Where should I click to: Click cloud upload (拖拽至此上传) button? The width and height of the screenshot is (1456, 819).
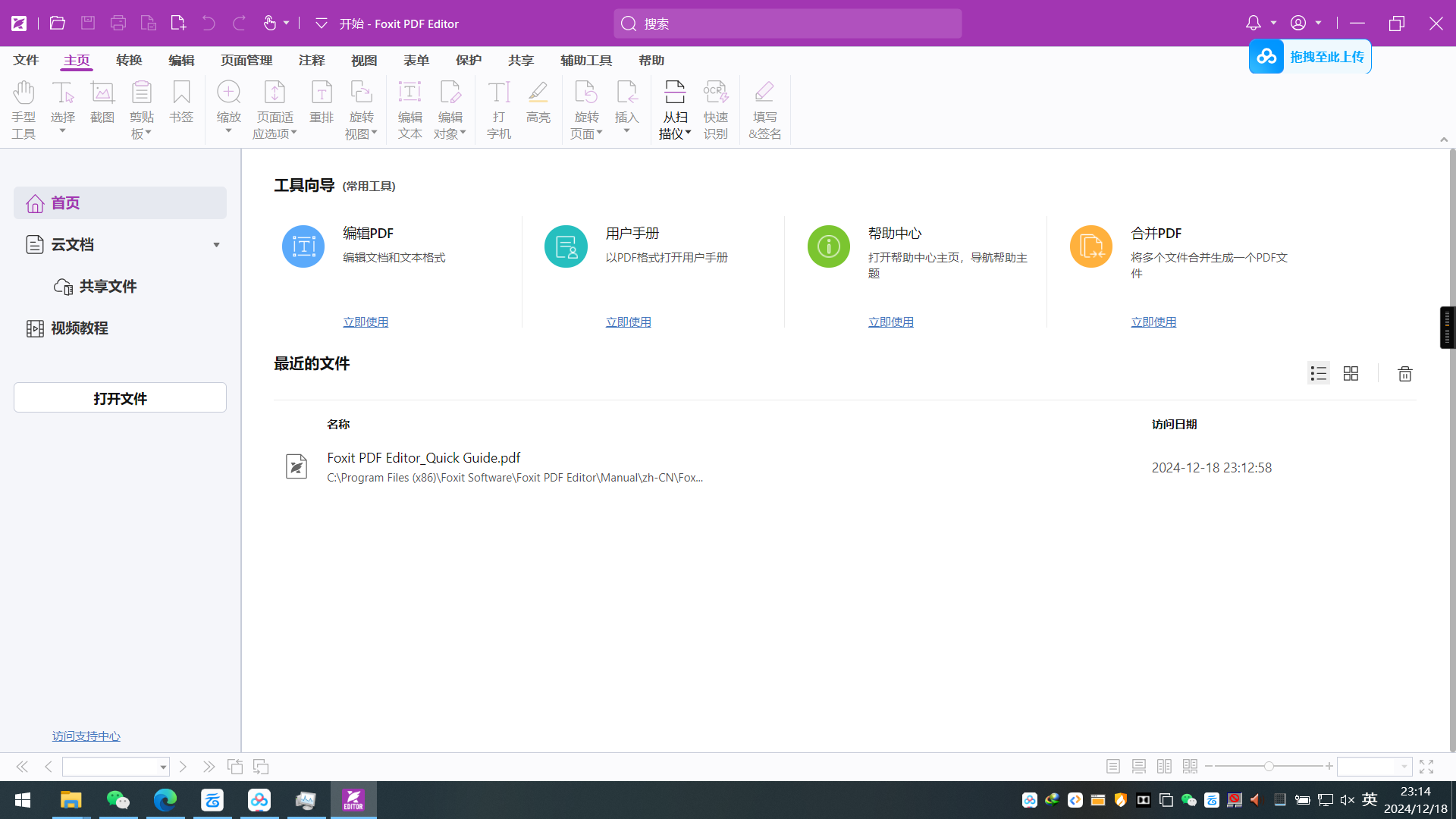coord(1310,57)
